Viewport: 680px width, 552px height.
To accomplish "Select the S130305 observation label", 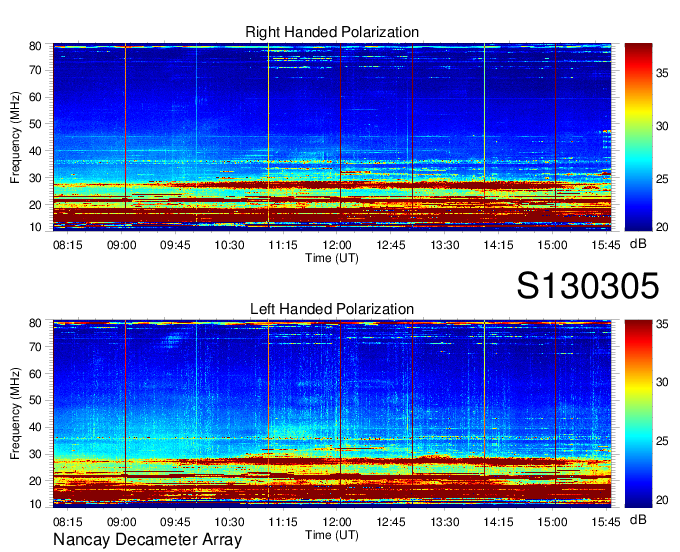I will 588,285.
